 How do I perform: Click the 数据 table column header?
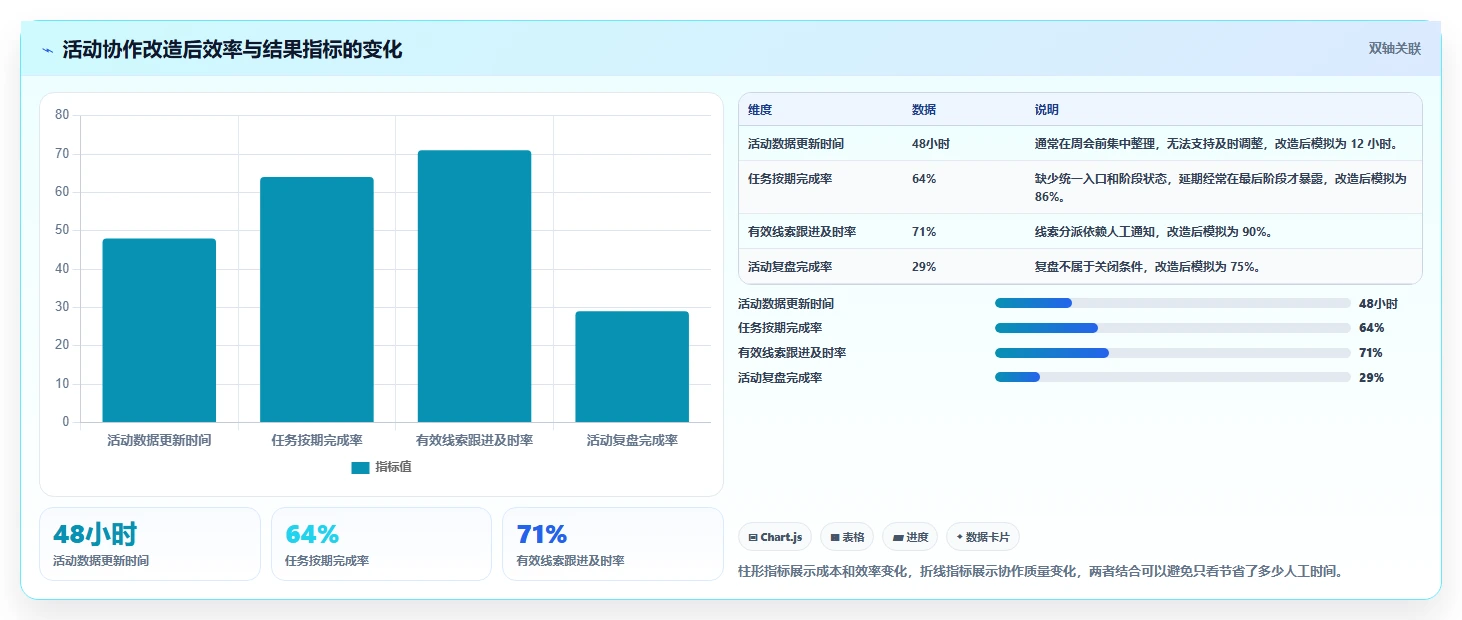924,110
